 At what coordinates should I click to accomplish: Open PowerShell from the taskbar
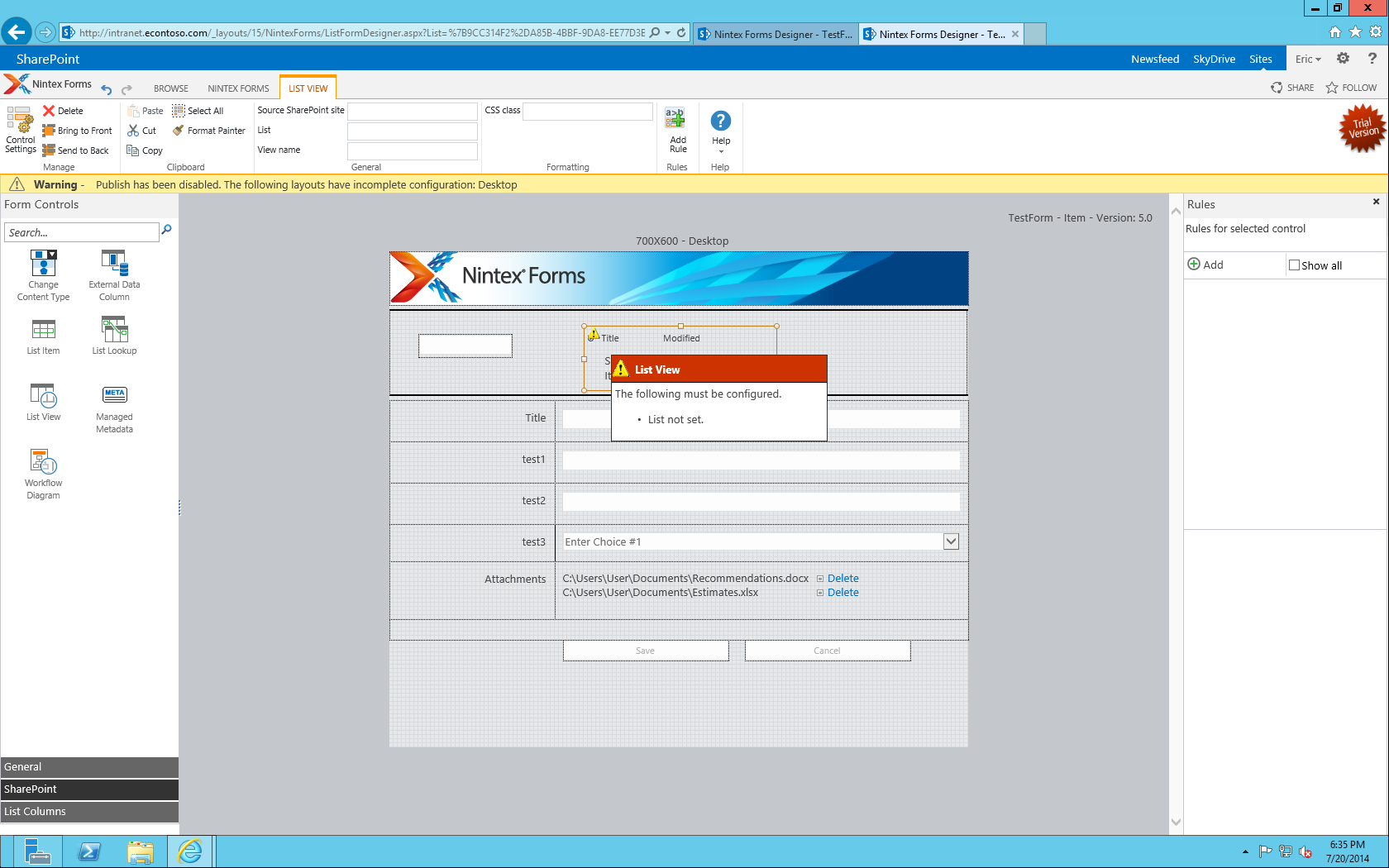pos(89,851)
